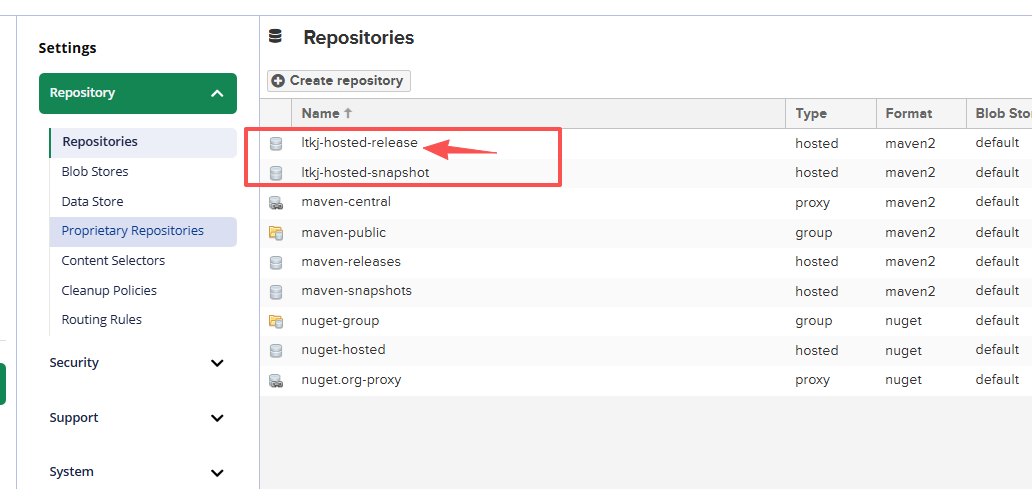This screenshot has width=1032, height=489.
Task: Open Proprietary Repositories settings
Action: (143, 231)
